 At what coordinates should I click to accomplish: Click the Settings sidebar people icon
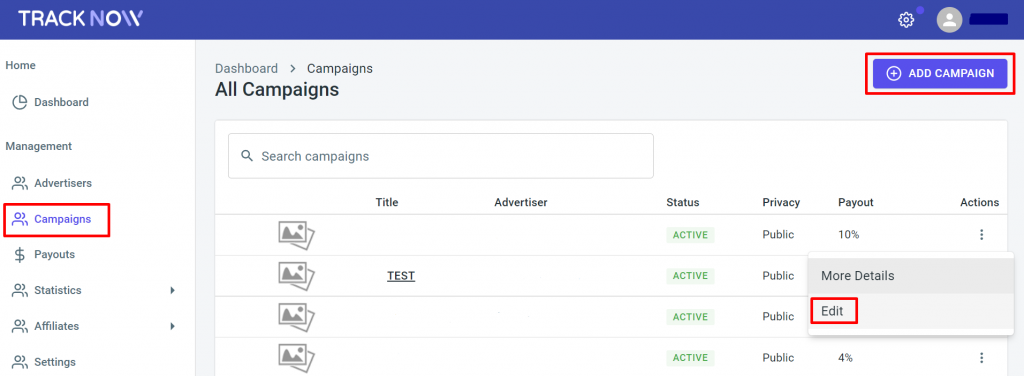click(20, 362)
